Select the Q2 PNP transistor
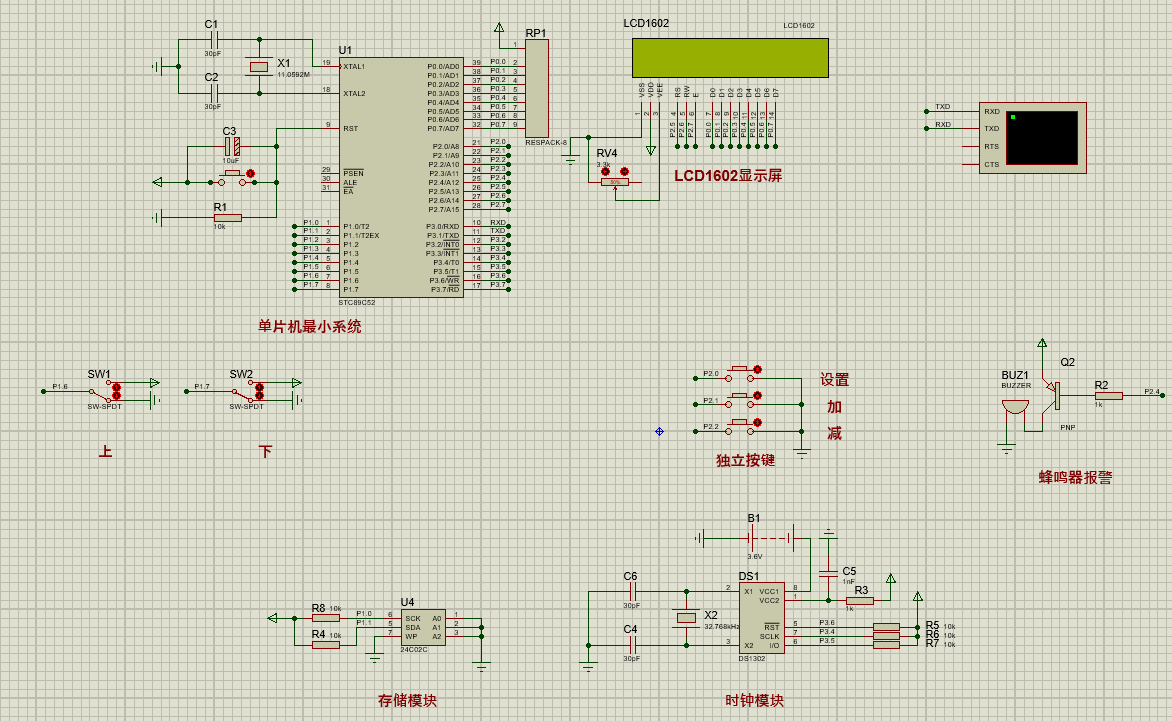Image resolution: width=1172 pixels, height=721 pixels. (x=1054, y=394)
